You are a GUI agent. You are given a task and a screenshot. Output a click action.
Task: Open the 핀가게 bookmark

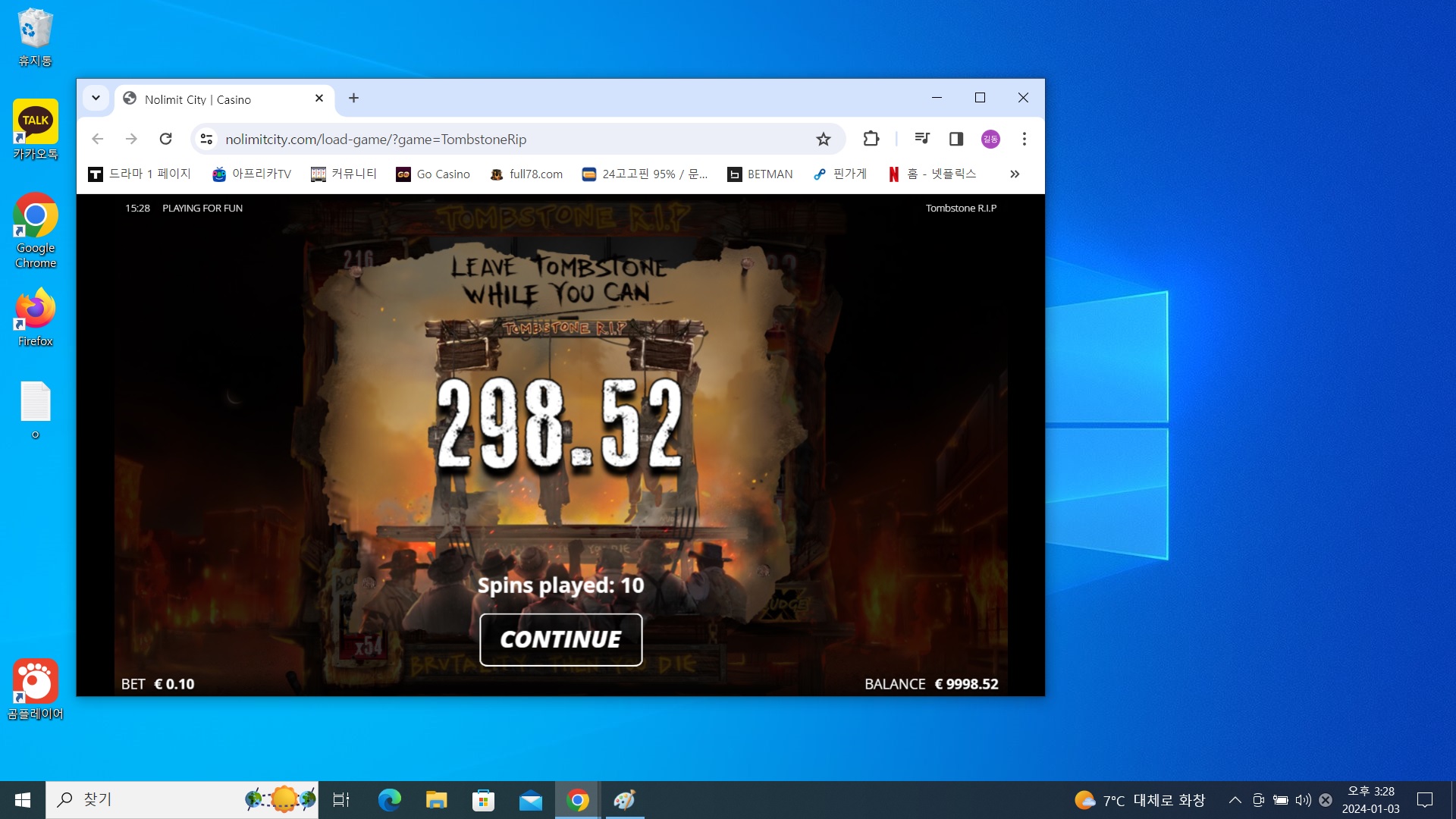coord(840,174)
